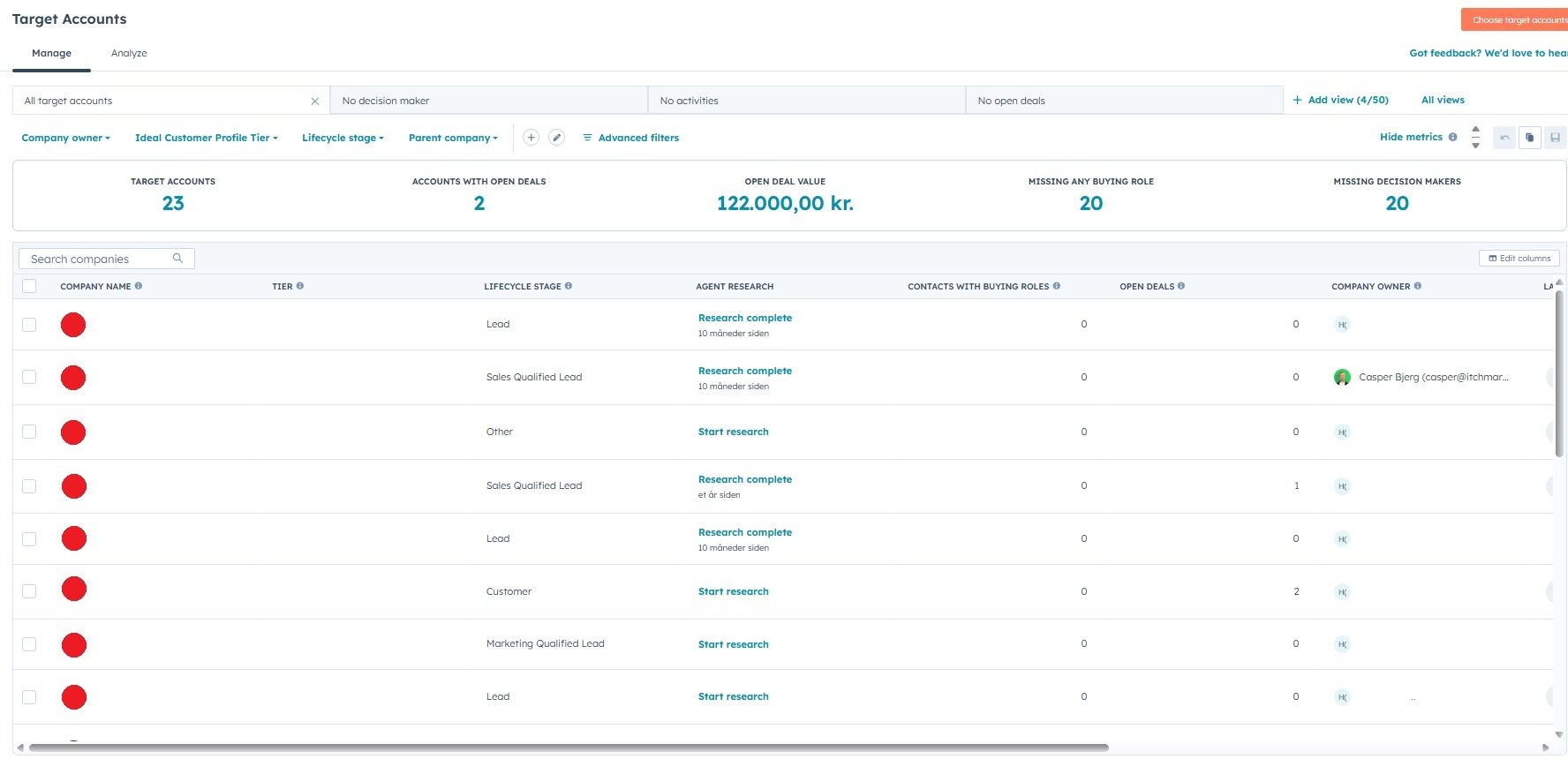Close the All target accounts view tab
This screenshot has height=759, width=1568.
pos(314,101)
